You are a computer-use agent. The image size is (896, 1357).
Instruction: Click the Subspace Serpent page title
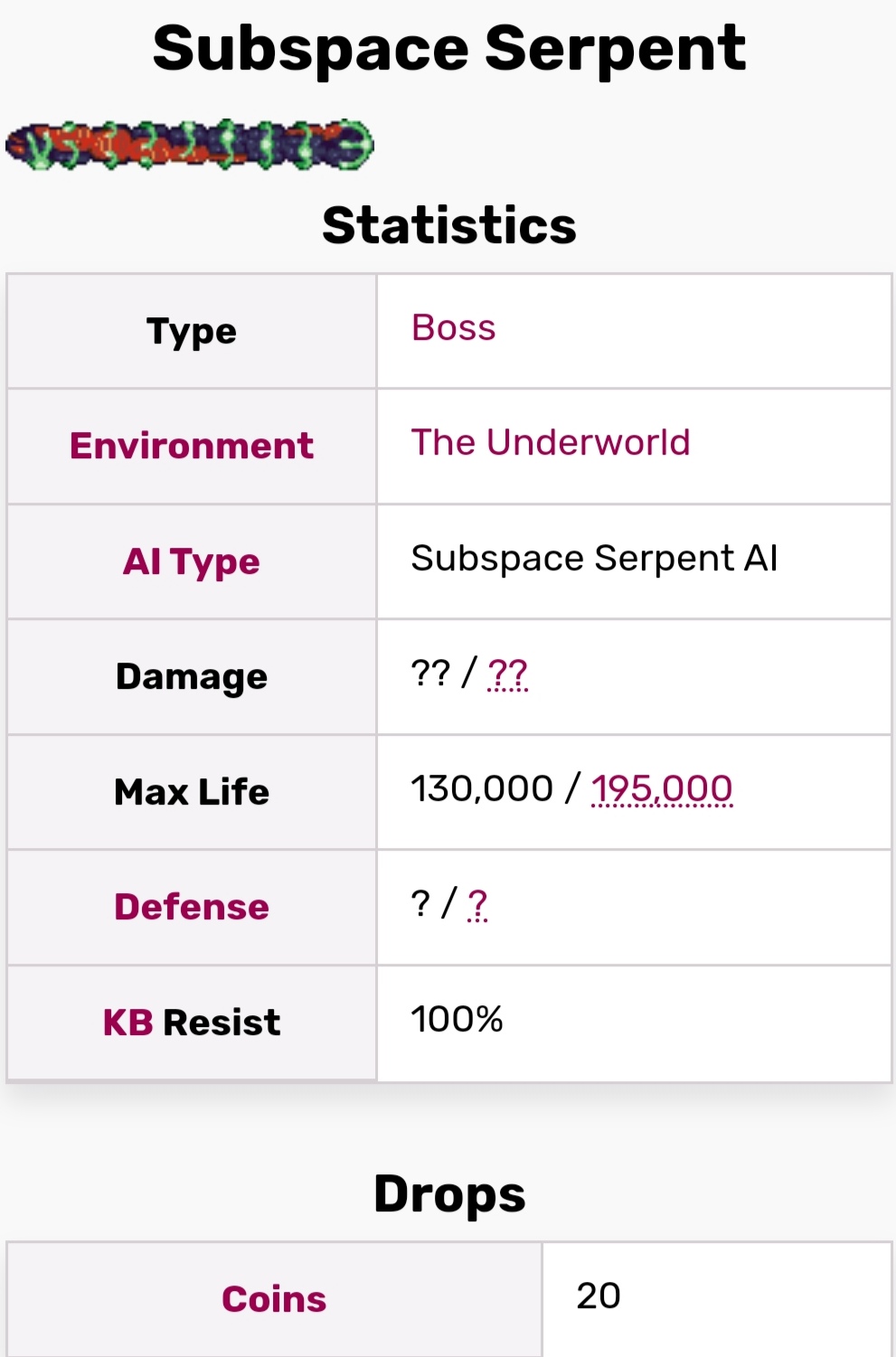tap(448, 48)
